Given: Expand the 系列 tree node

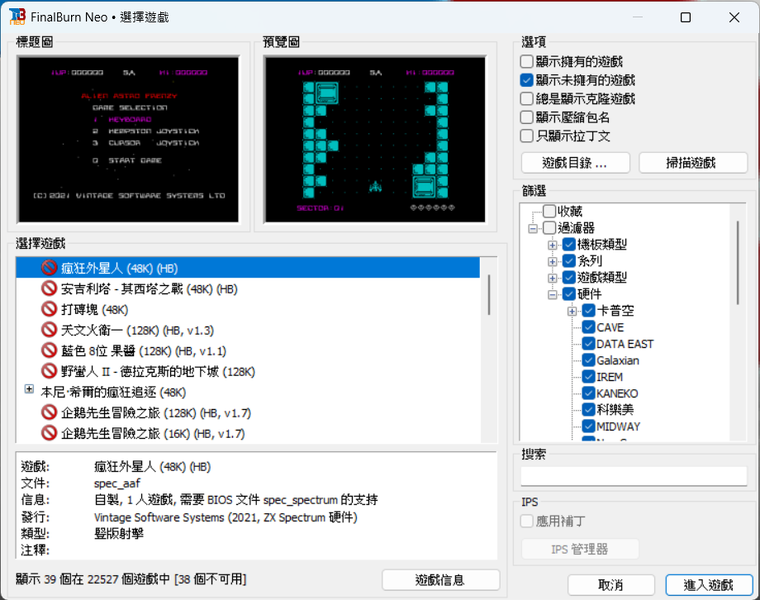Looking at the screenshot, I should pyautogui.click(x=552, y=262).
